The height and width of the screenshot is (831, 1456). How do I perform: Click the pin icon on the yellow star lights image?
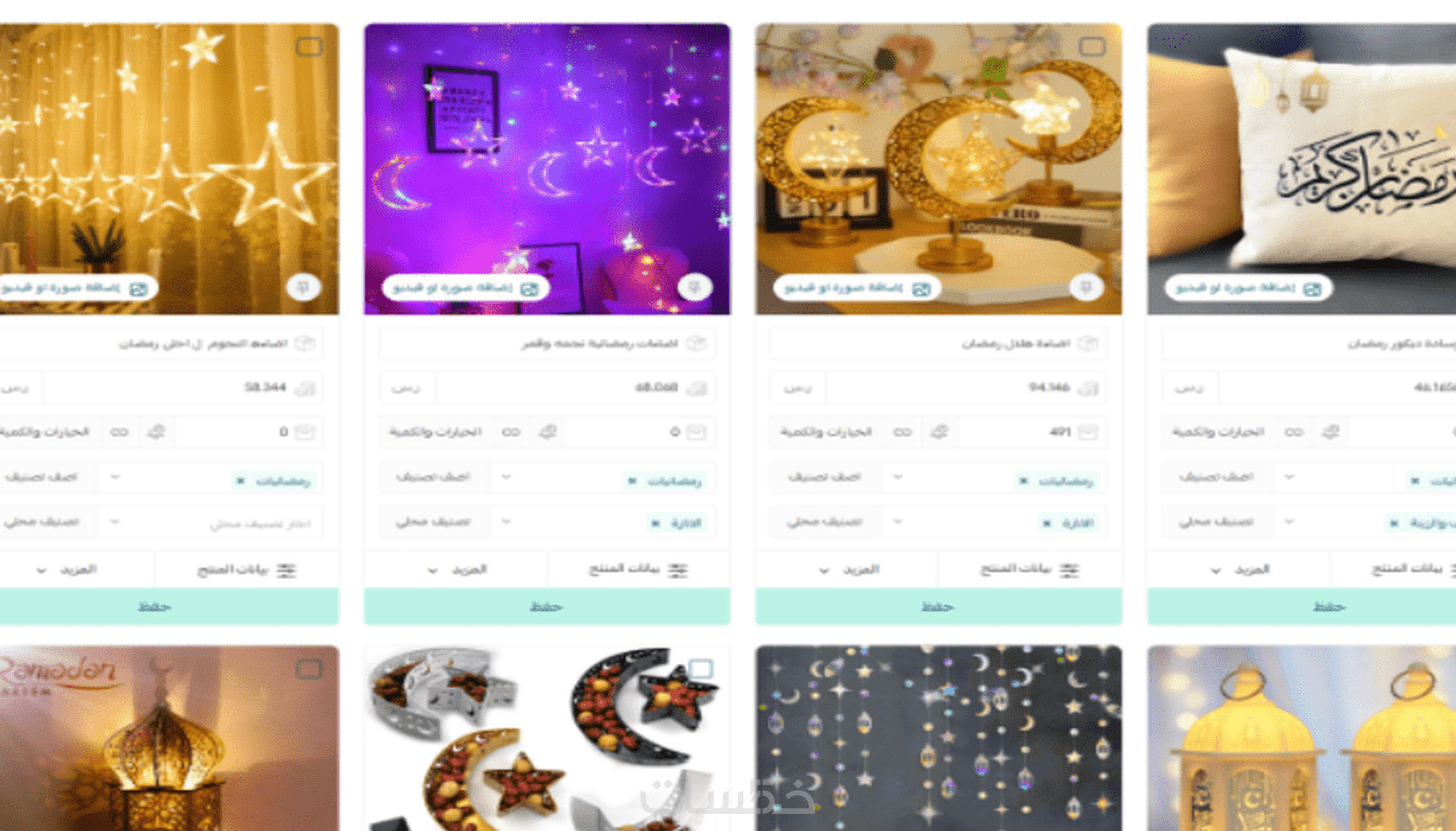pyautogui.click(x=303, y=287)
